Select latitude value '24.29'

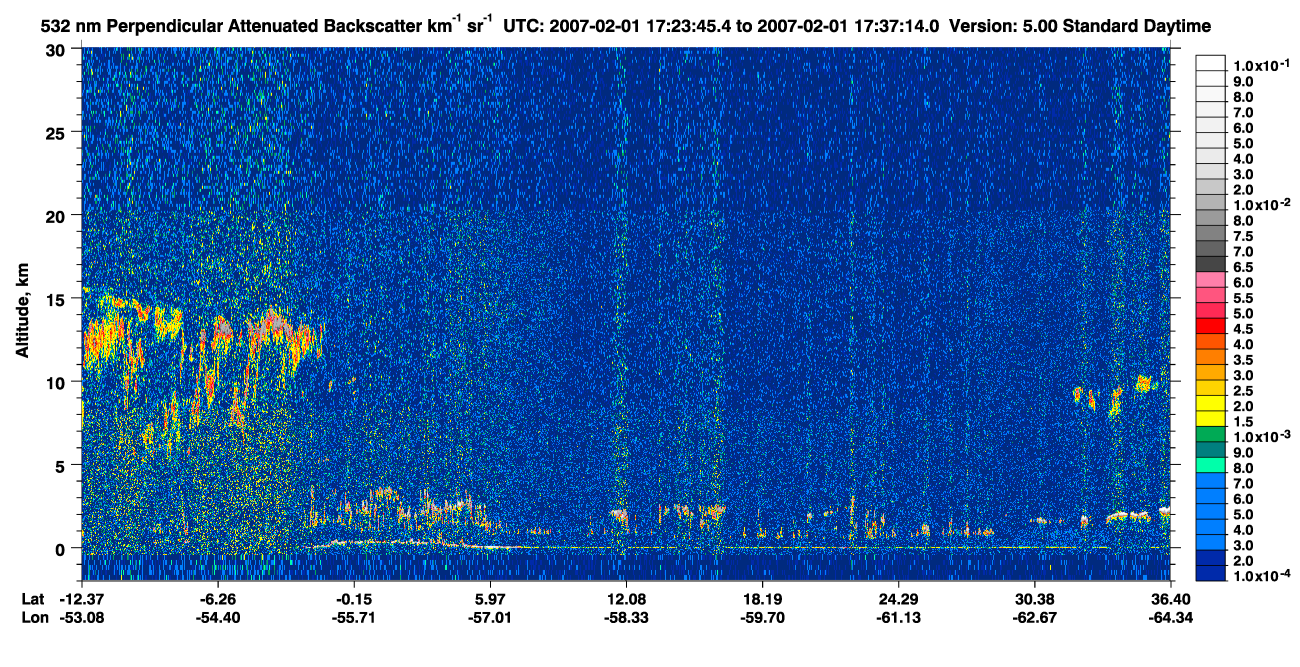(x=898, y=599)
